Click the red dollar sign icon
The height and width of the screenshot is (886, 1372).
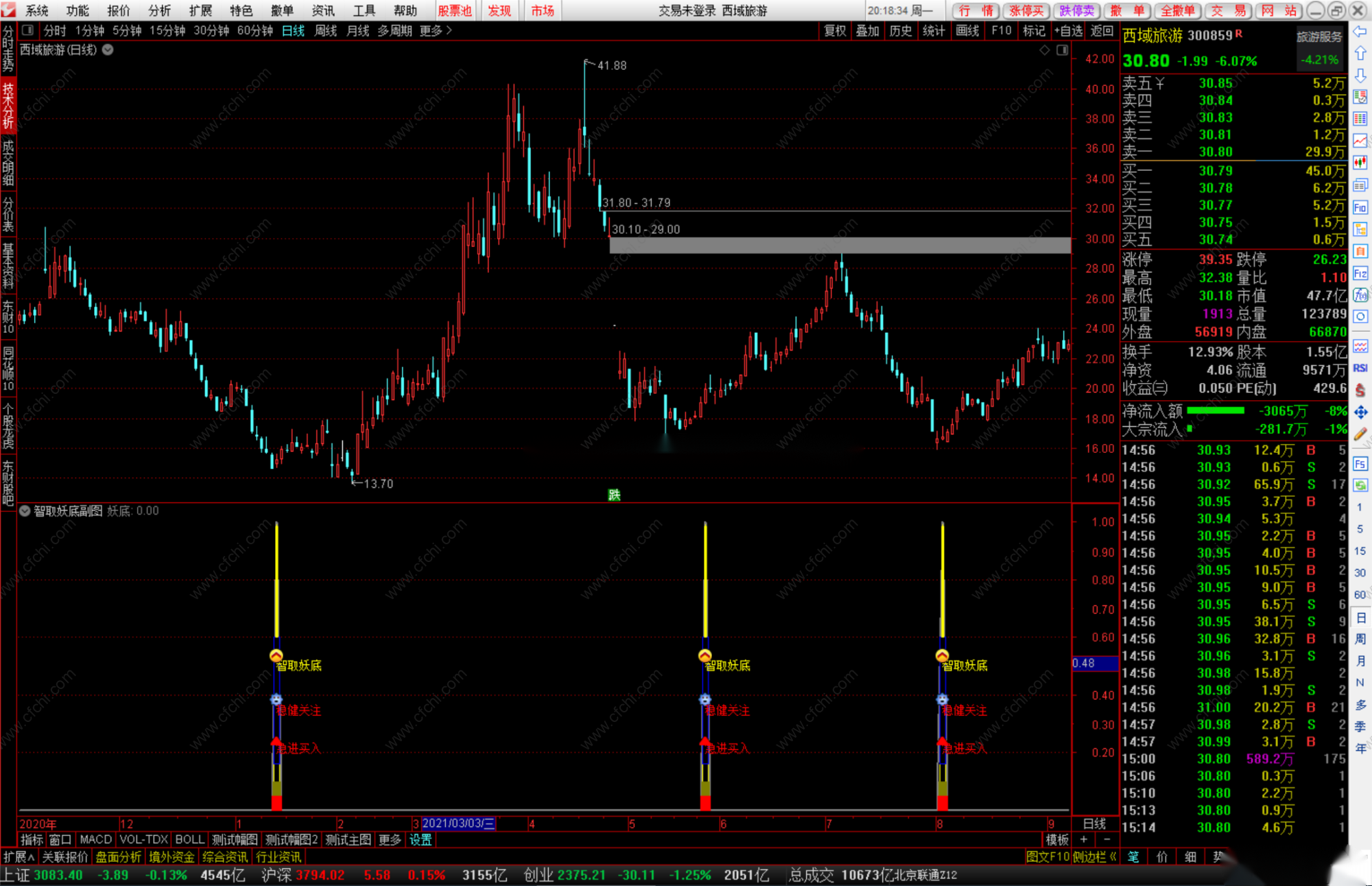coord(1360,390)
